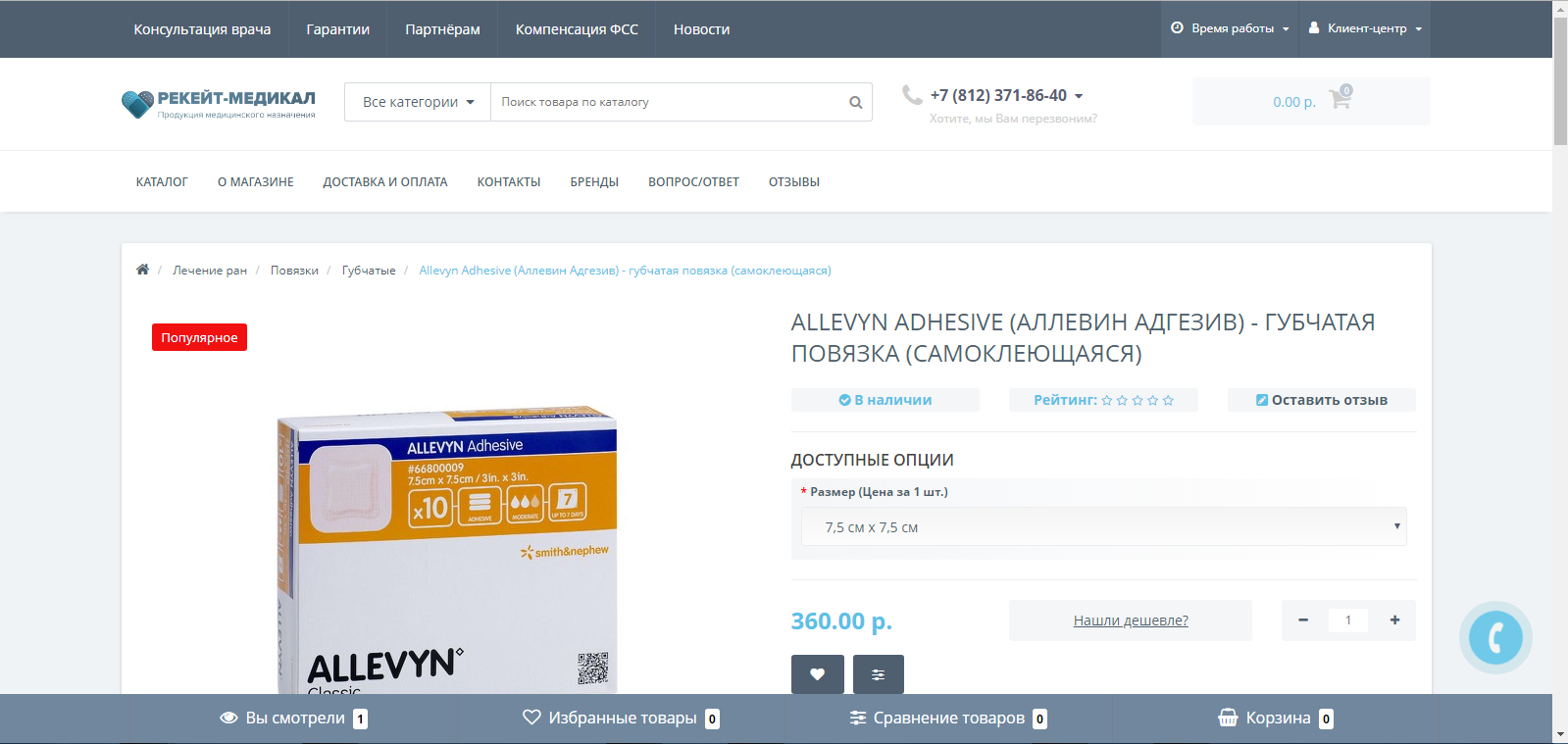Click the first rating star
Viewport: 1568px width, 744px height.
click(1106, 400)
